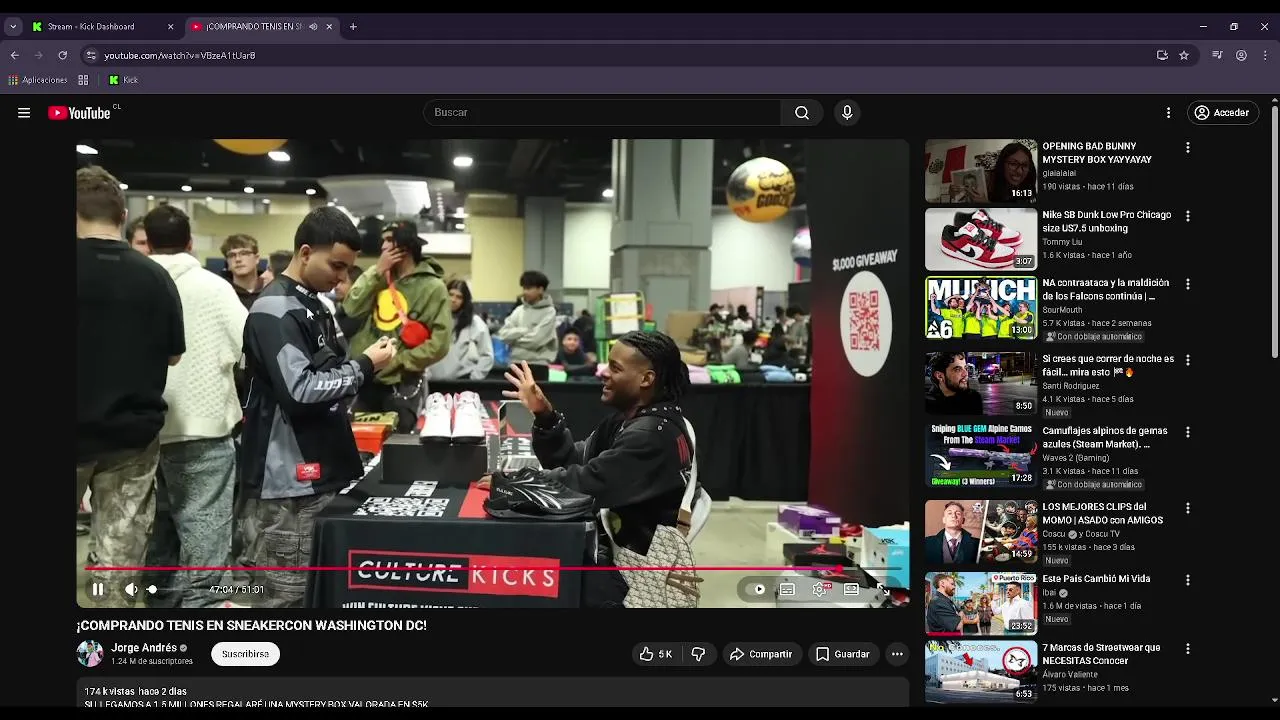
Task: Enter fullscreen mode
Action: (883, 590)
